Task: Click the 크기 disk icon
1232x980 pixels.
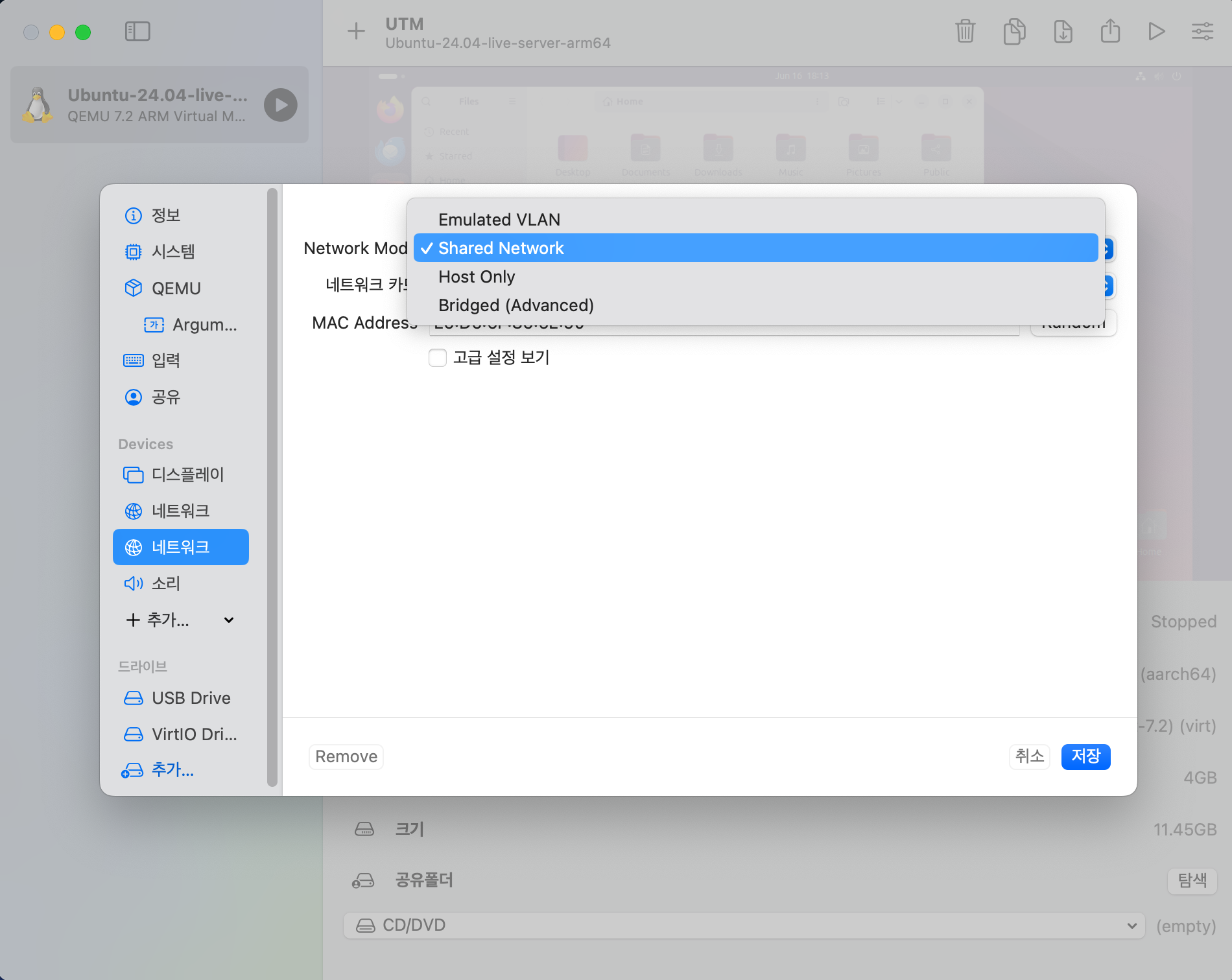Action: (364, 829)
